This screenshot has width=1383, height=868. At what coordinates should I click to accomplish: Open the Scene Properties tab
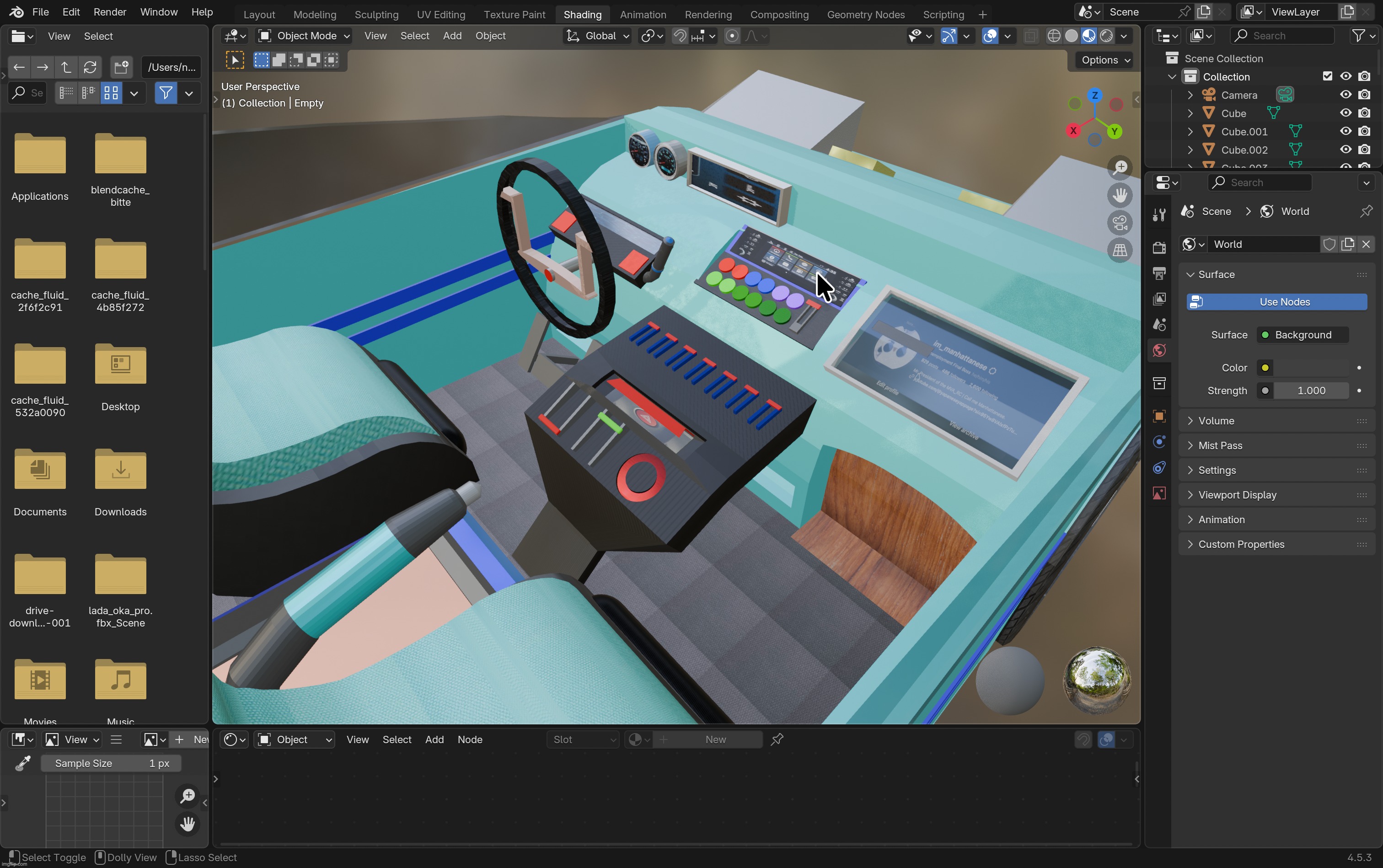point(1158,324)
